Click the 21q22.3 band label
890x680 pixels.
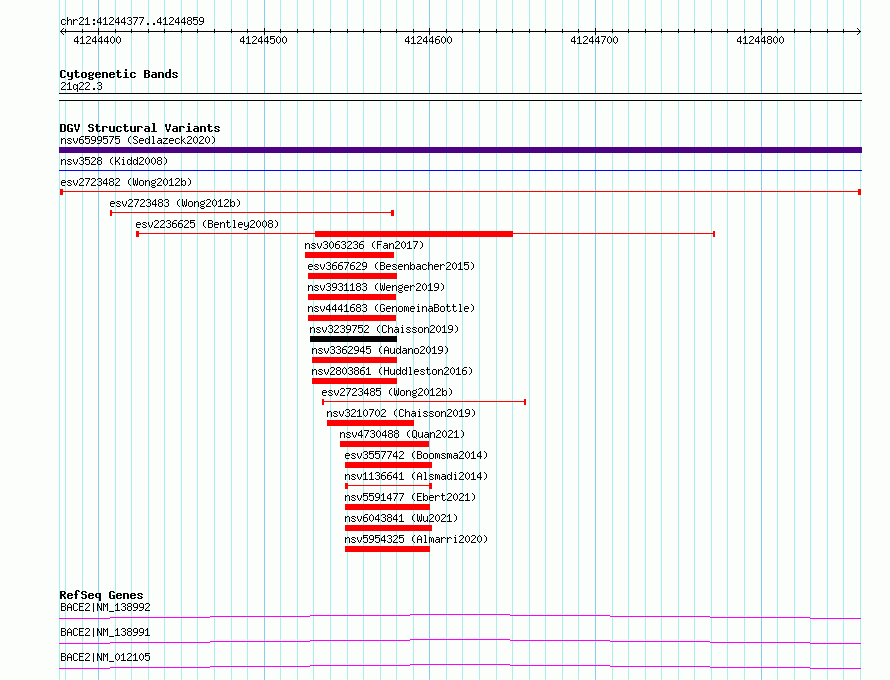81,86
